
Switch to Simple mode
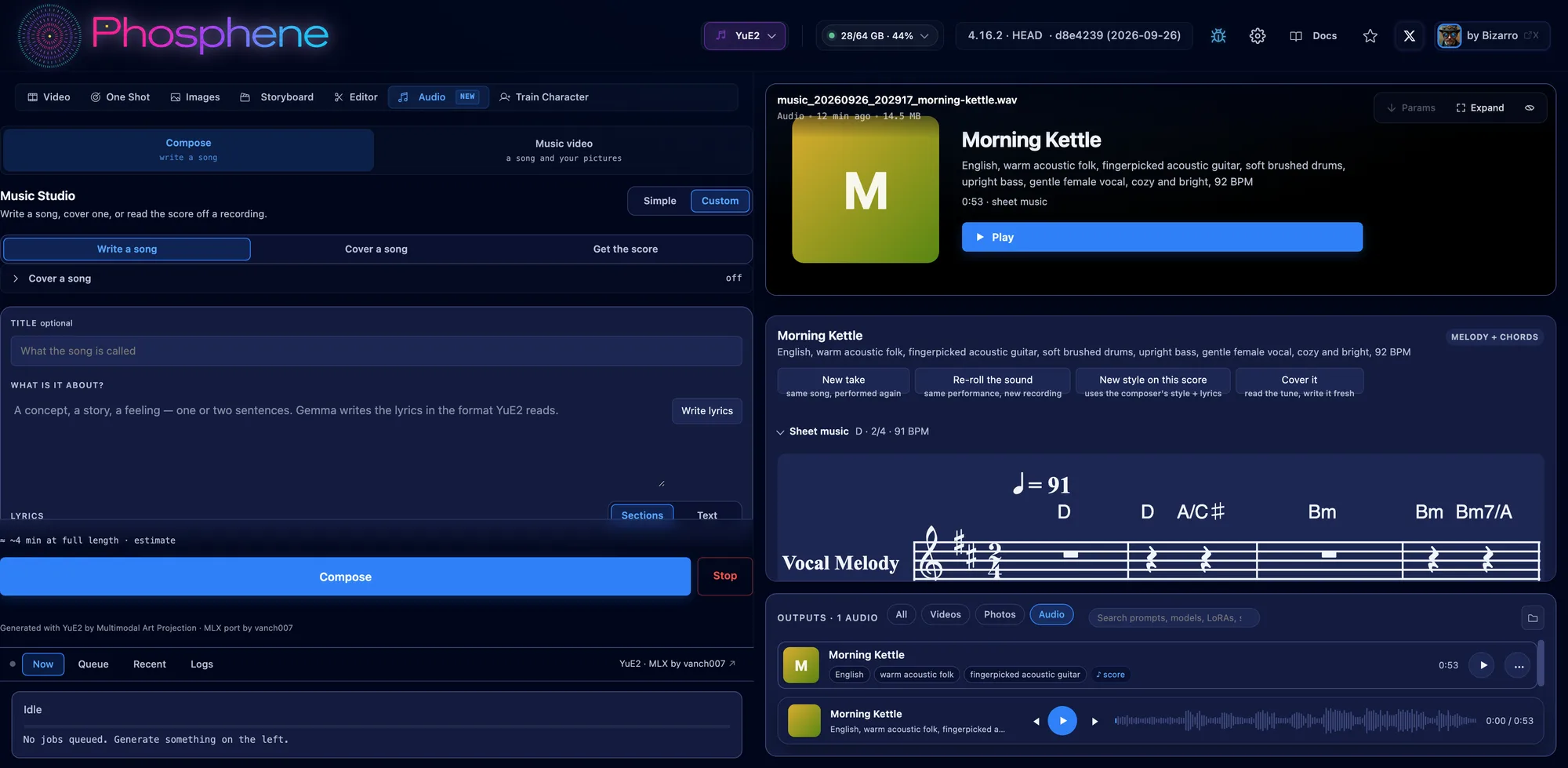659,201
